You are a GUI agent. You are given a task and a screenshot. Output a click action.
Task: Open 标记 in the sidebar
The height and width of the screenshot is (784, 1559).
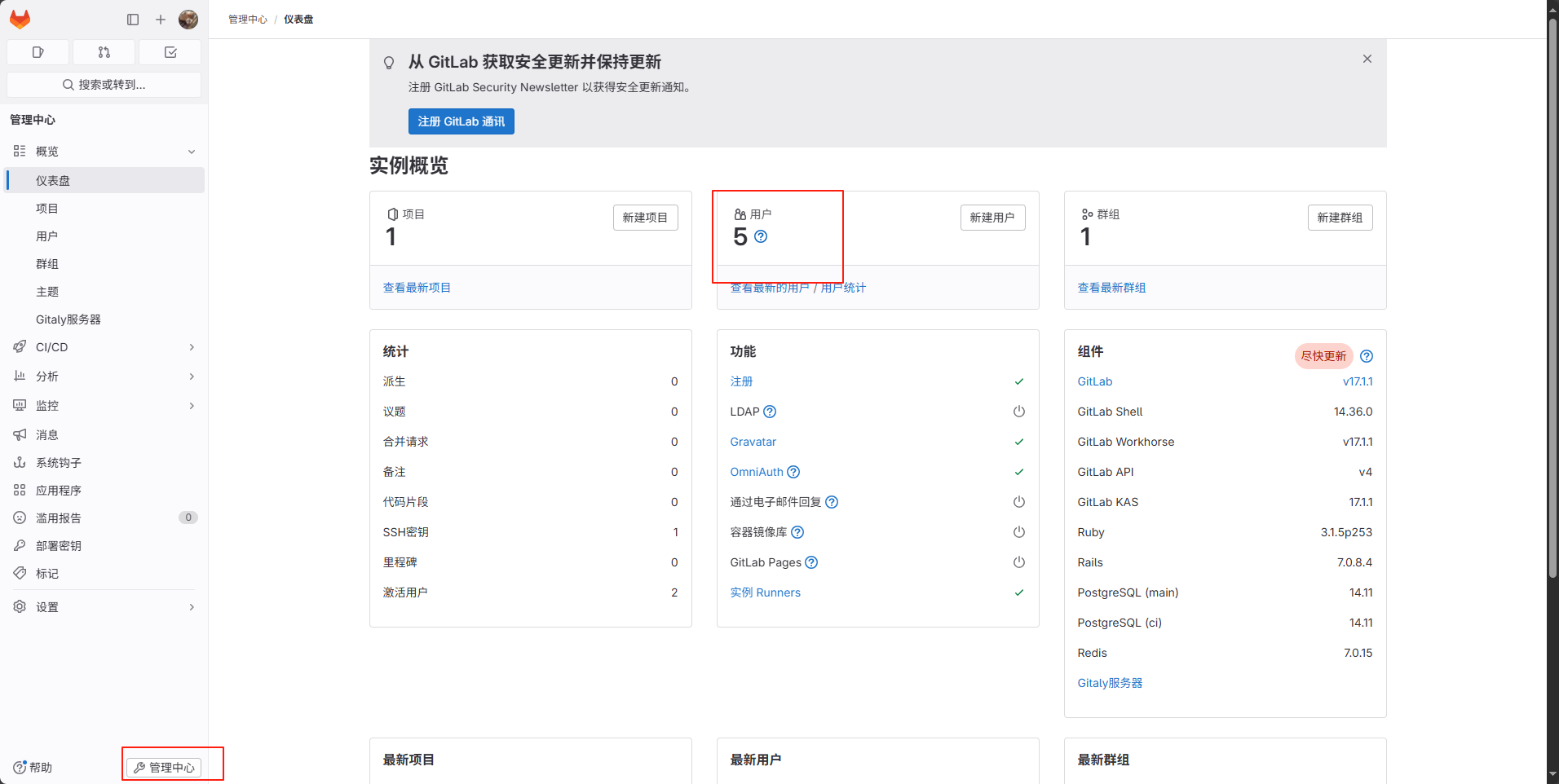point(104,574)
